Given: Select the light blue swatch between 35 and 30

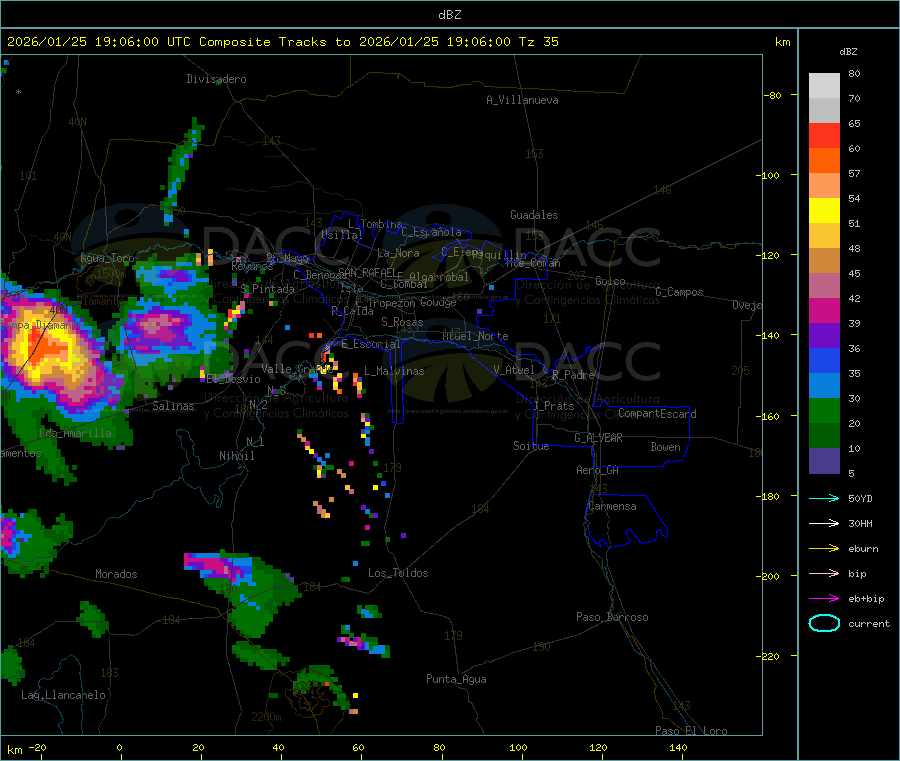Looking at the screenshot, I should click(824, 386).
